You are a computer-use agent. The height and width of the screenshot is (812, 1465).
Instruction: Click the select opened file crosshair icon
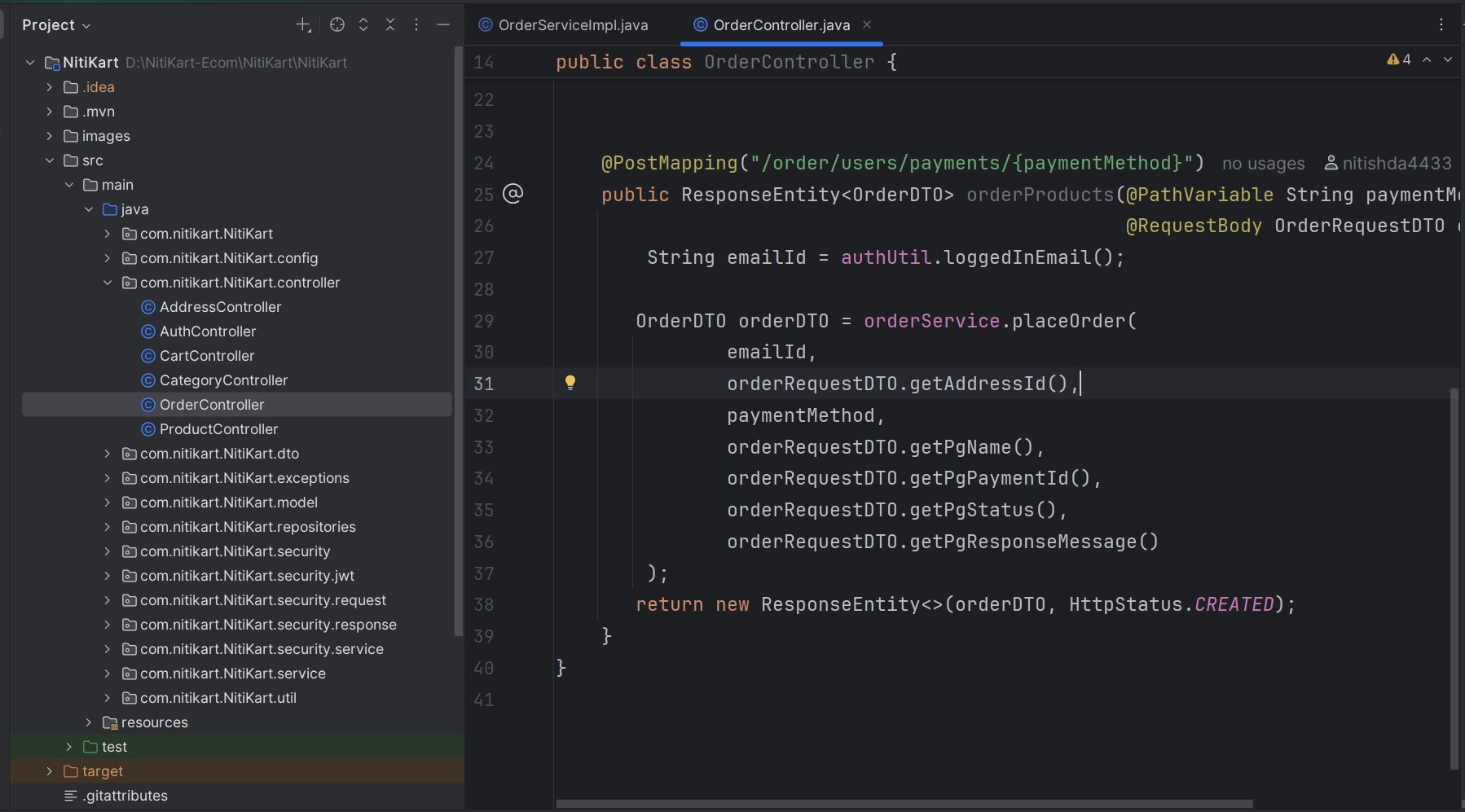click(337, 25)
